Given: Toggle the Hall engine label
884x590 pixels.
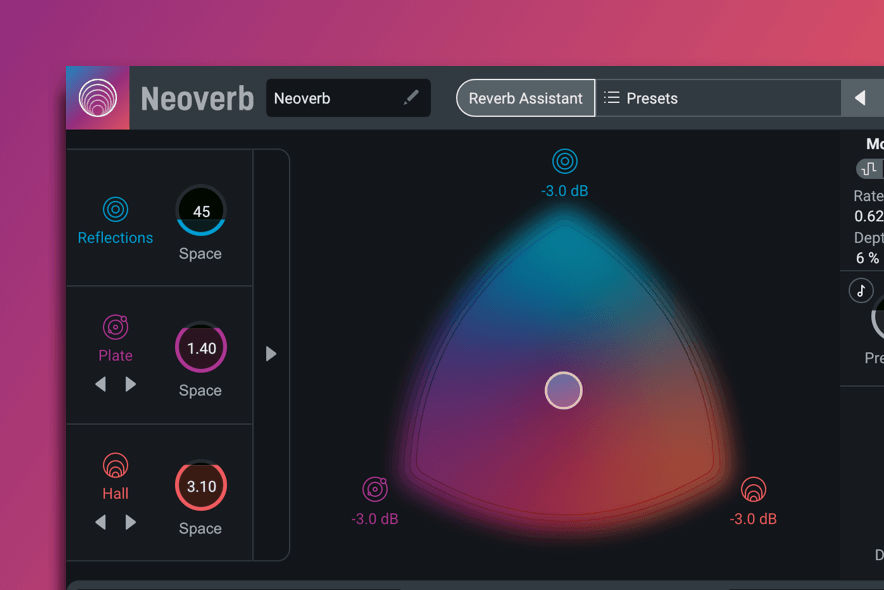Looking at the screenshot, I should tap(116, 494).
